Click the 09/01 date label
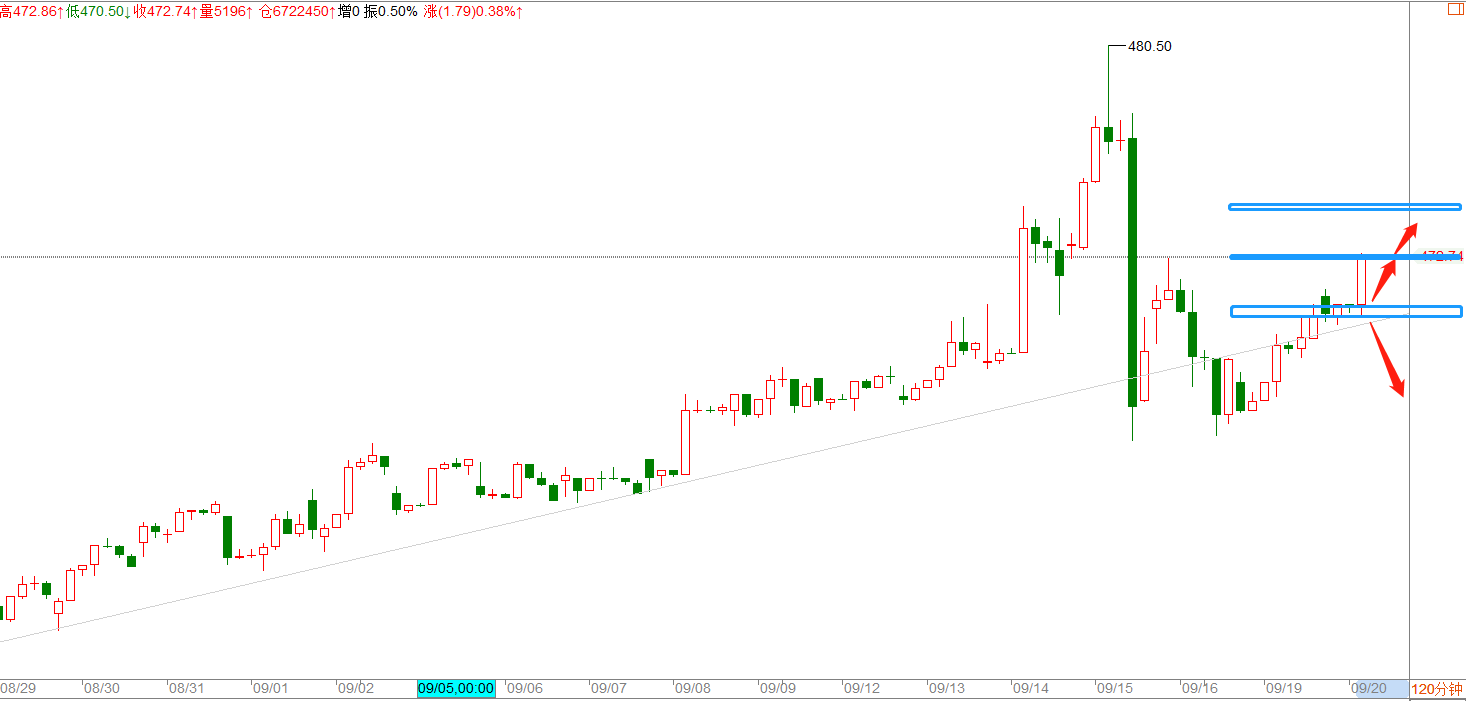The height and width of the screenshot is (701, 1466). tap(271, 689)
